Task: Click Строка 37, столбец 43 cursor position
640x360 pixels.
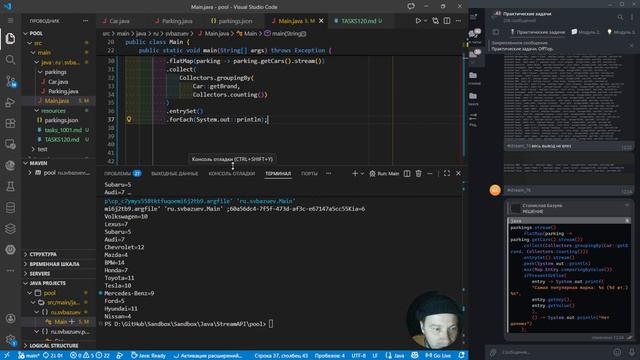Action: (281, 356)
